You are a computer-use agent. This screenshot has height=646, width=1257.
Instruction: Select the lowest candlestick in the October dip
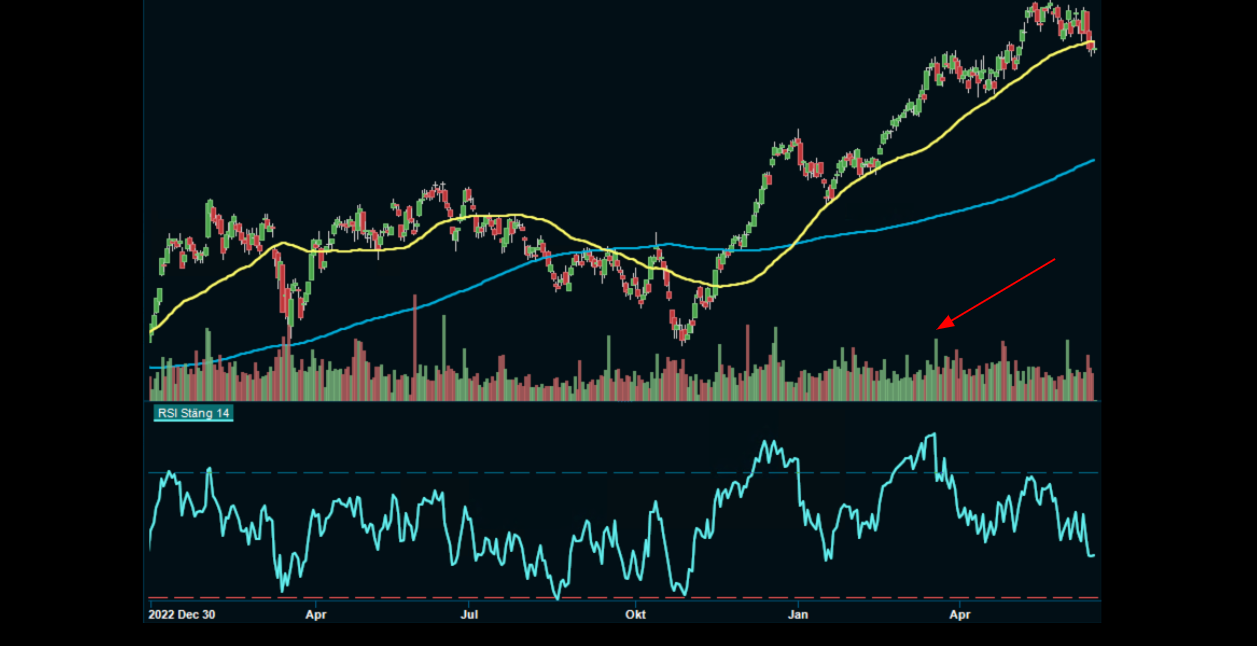pos(681,332)
